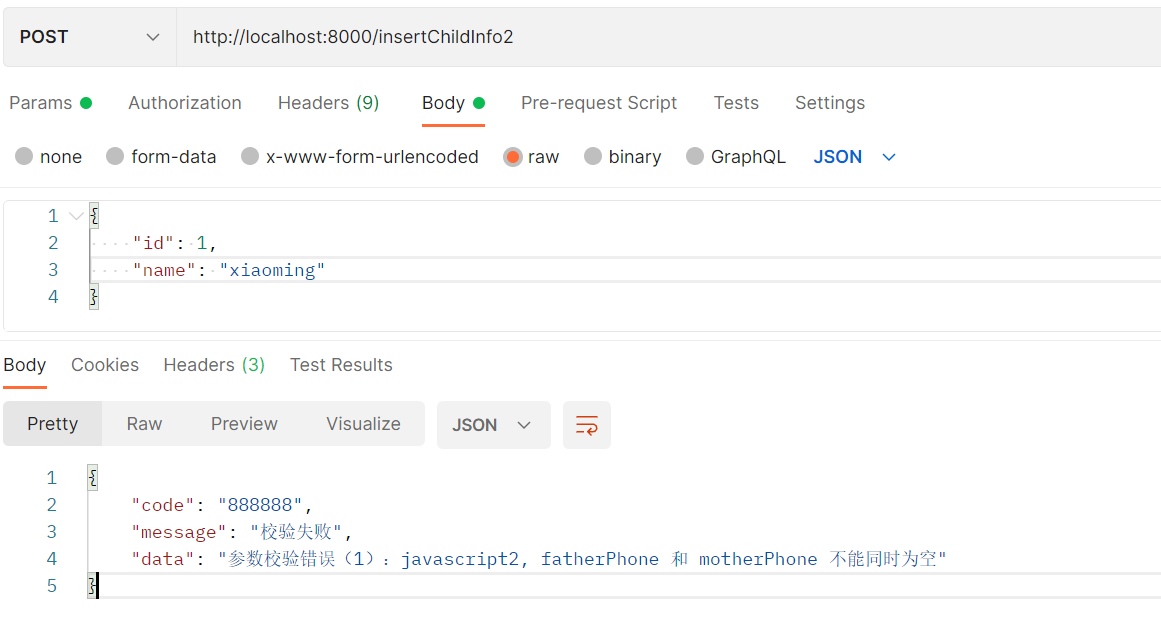Toggle response word wrap icon
Screen dimensions: 1161x621
click(x=586, y=425)
